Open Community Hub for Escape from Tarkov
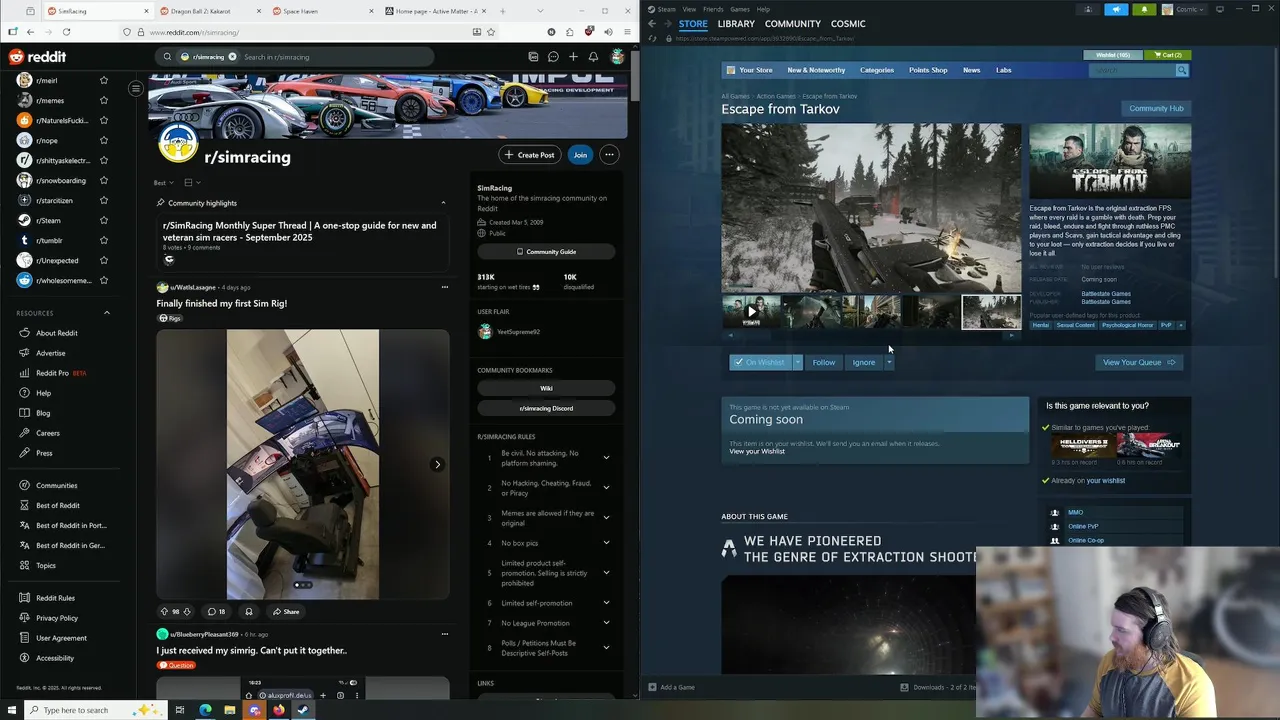 (1156, 108)
